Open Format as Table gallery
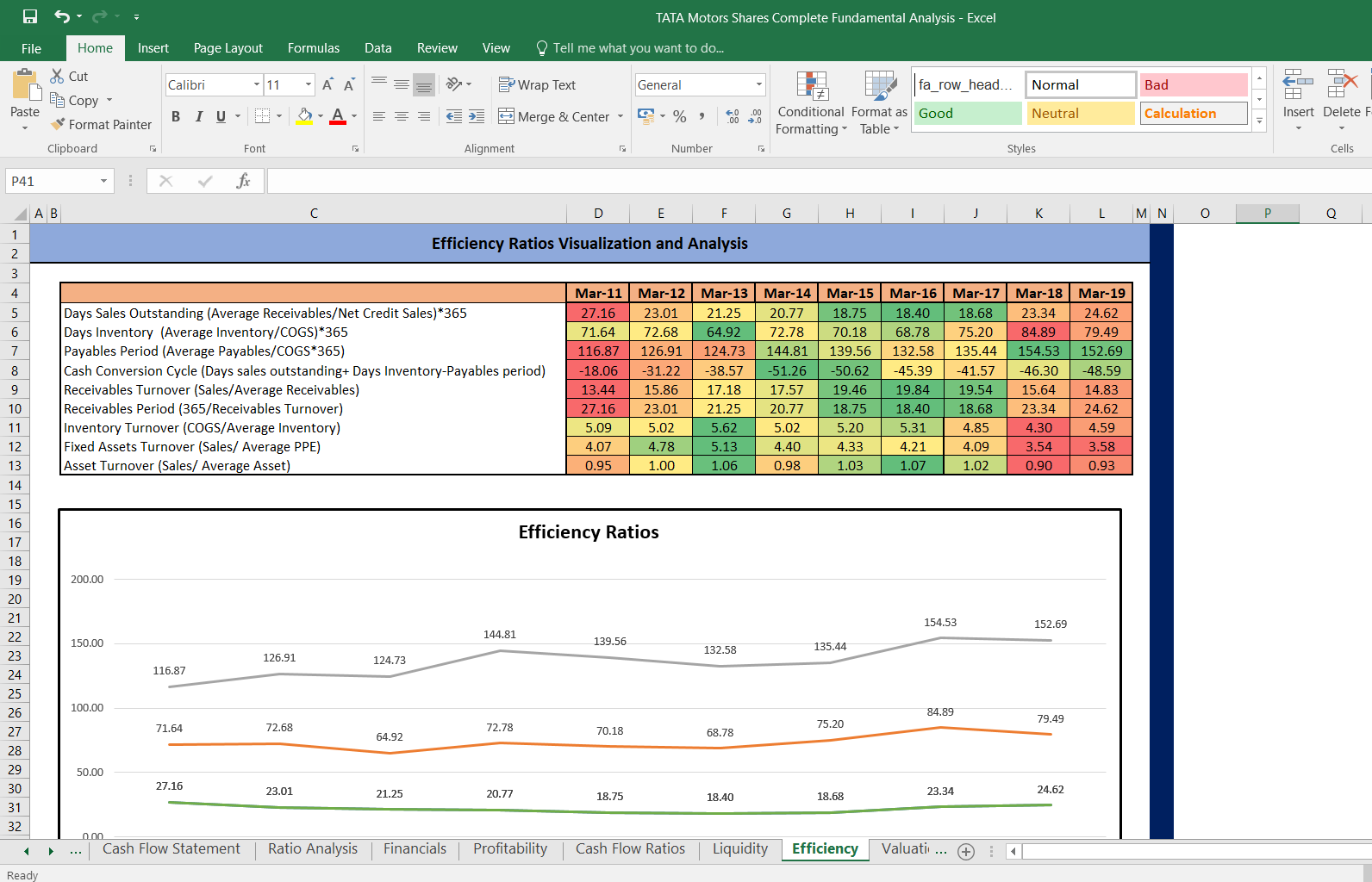Viewport: 1372px width, 882px height. coord(879,102)
